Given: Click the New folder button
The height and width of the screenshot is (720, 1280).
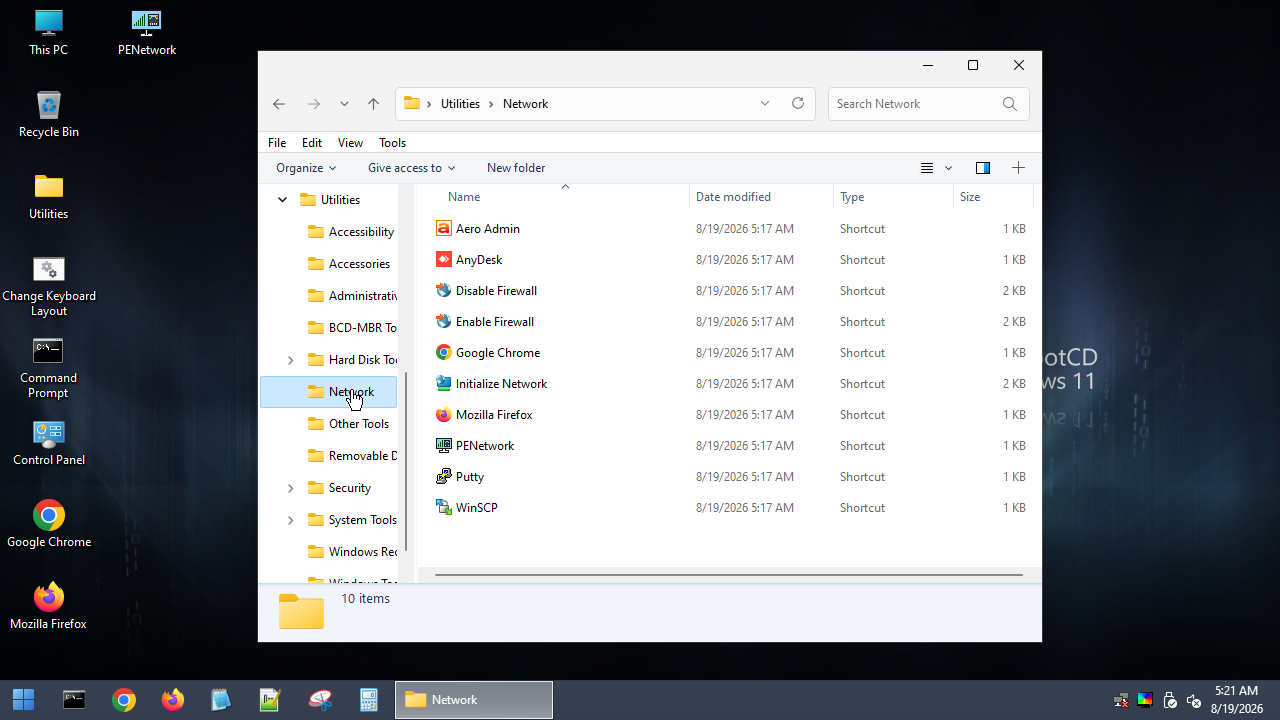Looking at the screenshot, I should [516, 168].
